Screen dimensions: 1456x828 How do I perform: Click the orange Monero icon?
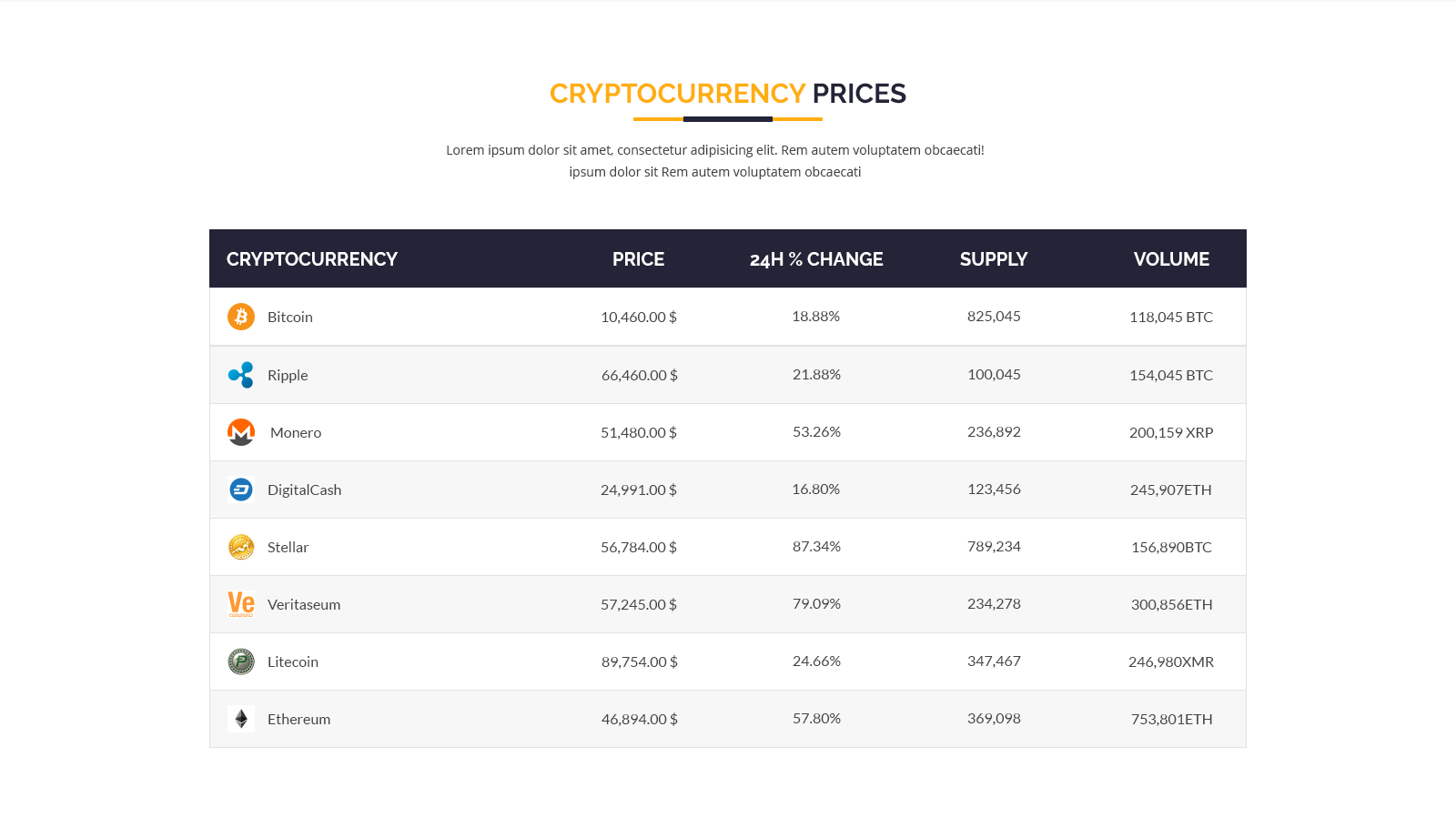240,431
